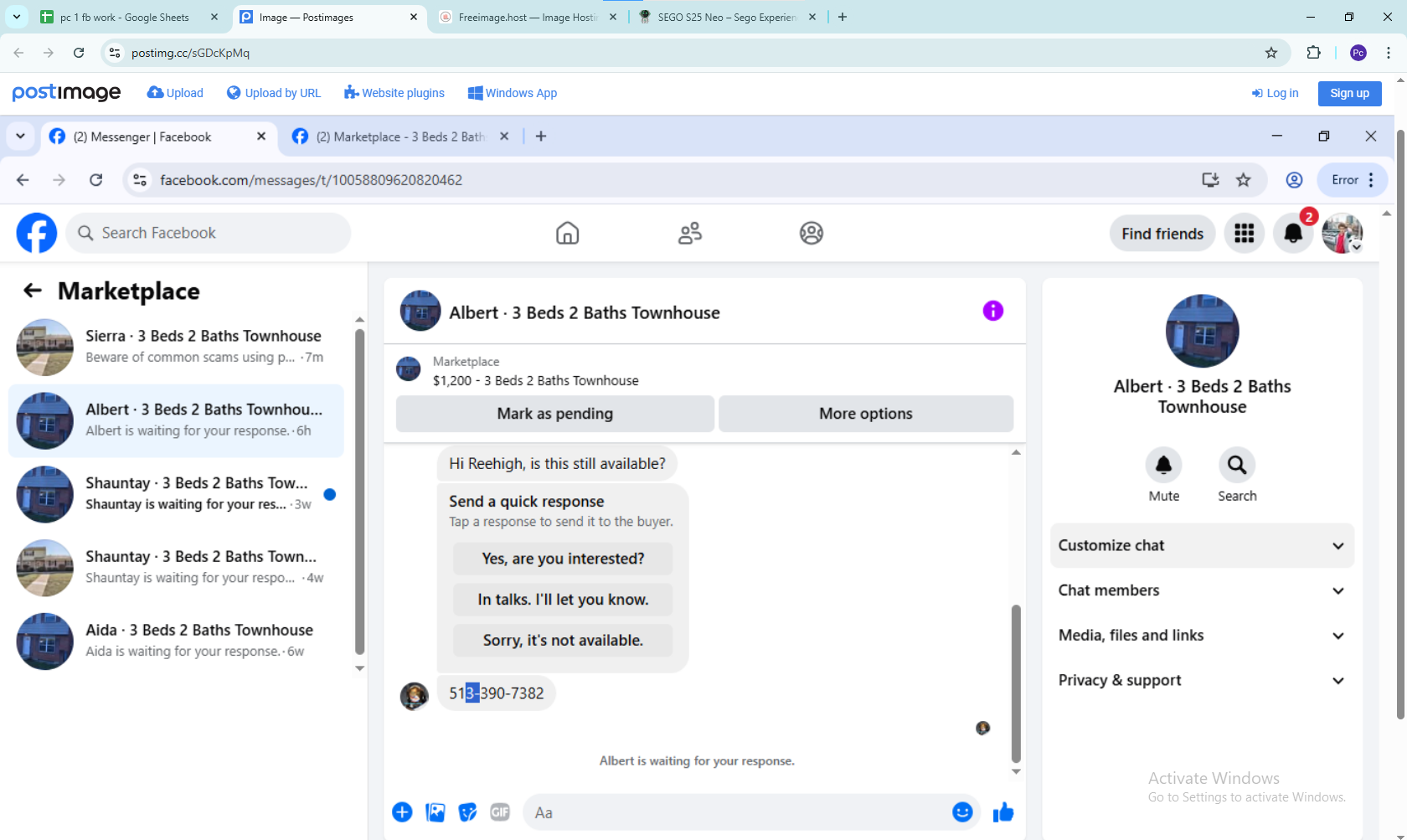Switch to inner Marketplace 3 Beds tab
This screenshot has height=840, width=1407.
pos(400,137)
